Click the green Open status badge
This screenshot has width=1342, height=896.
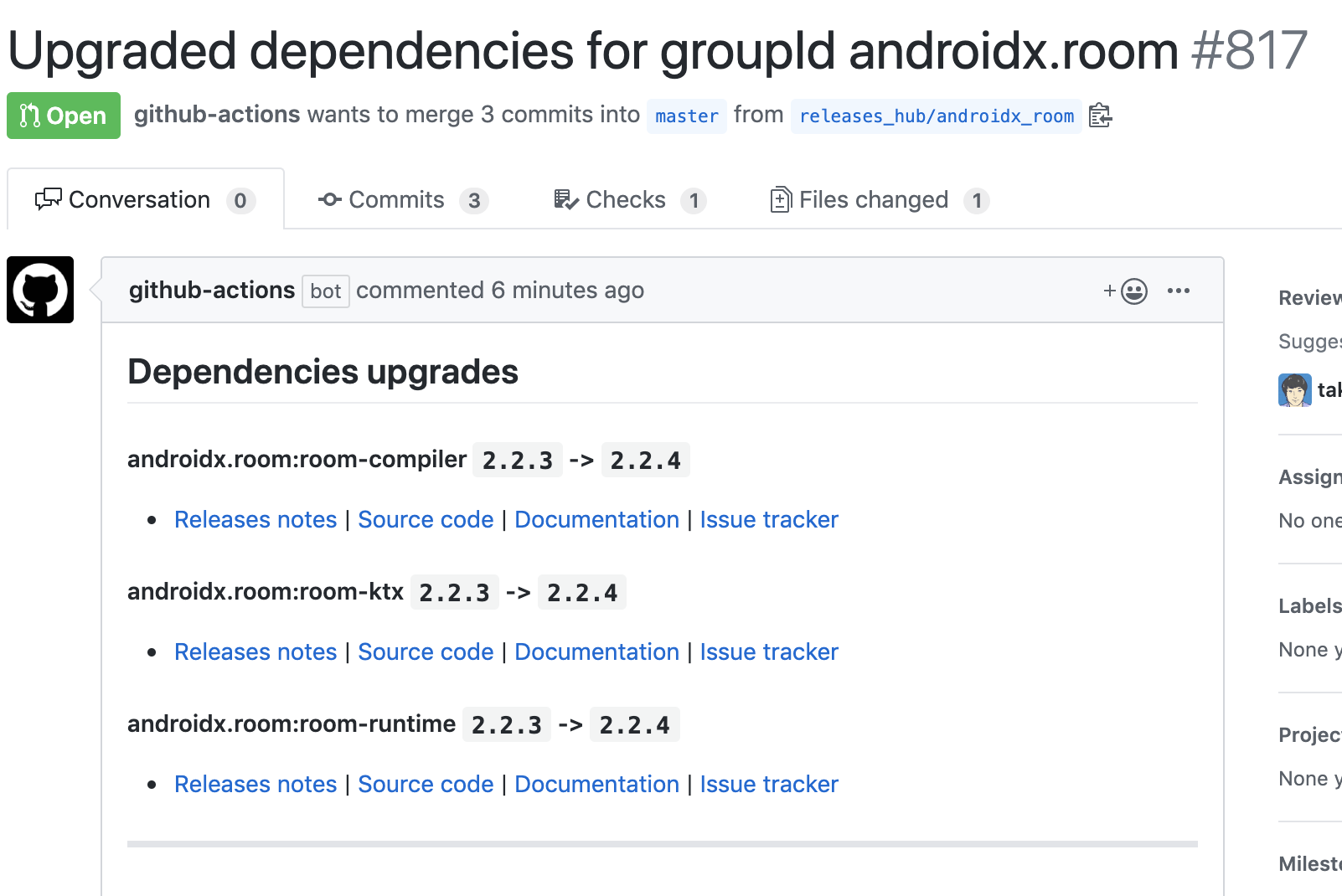click(x=64, y=116)
